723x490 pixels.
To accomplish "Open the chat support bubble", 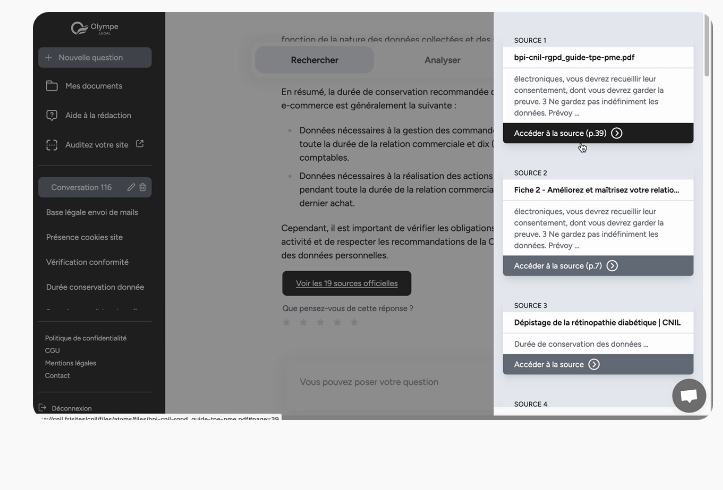I will [688, 396].
